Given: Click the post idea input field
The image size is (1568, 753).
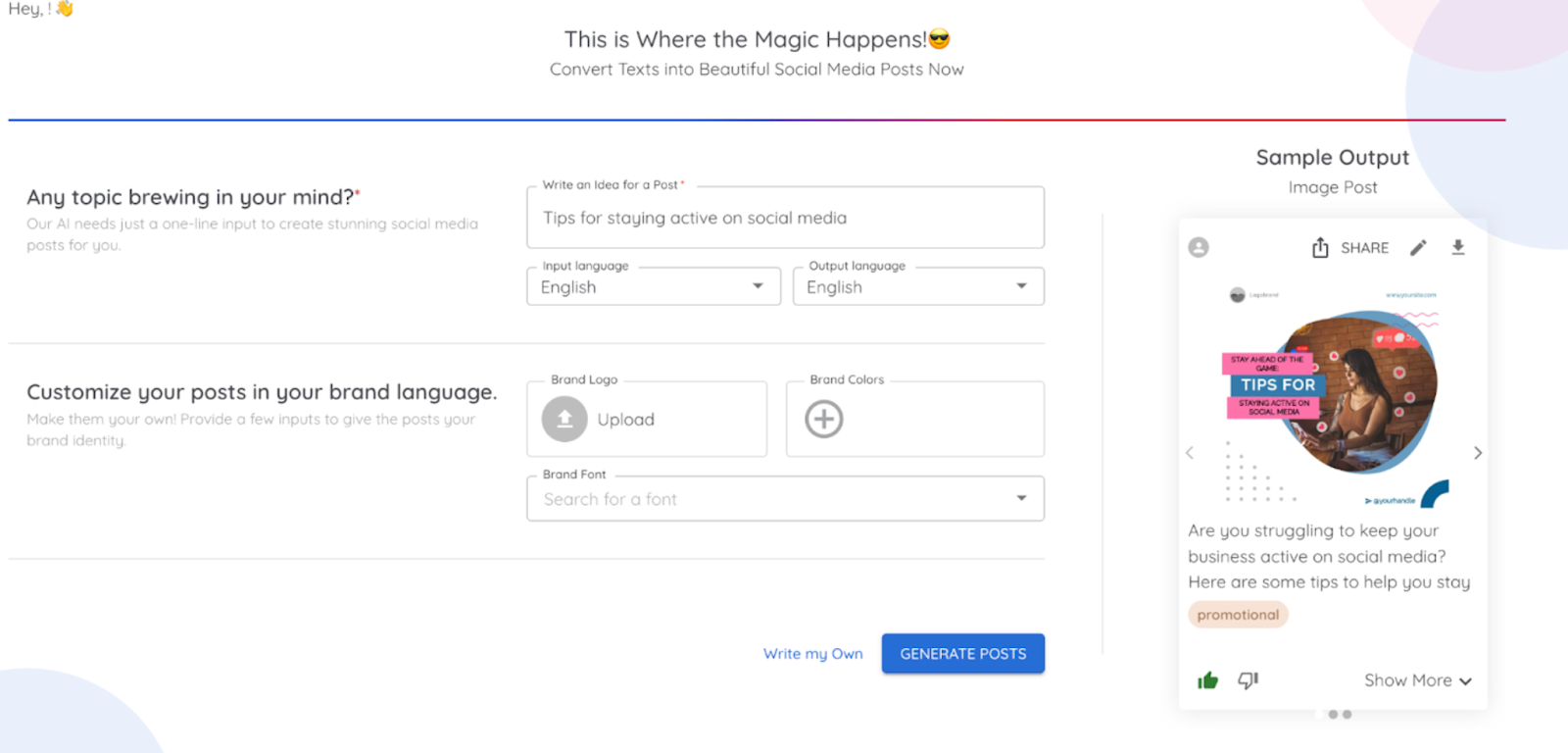Looking at the screenshot, I should tap(784, 218).
